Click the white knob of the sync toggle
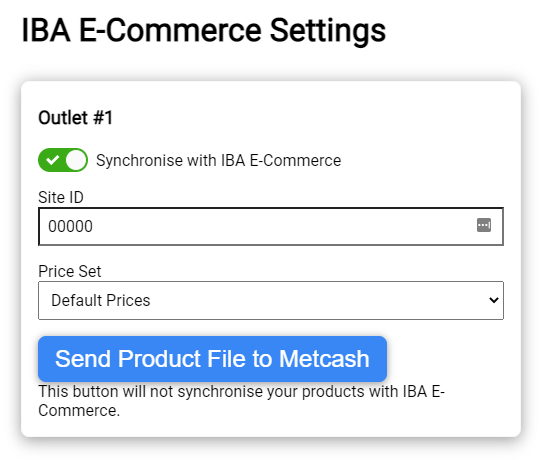Viewport: 542px width, 460px height. 76,160
